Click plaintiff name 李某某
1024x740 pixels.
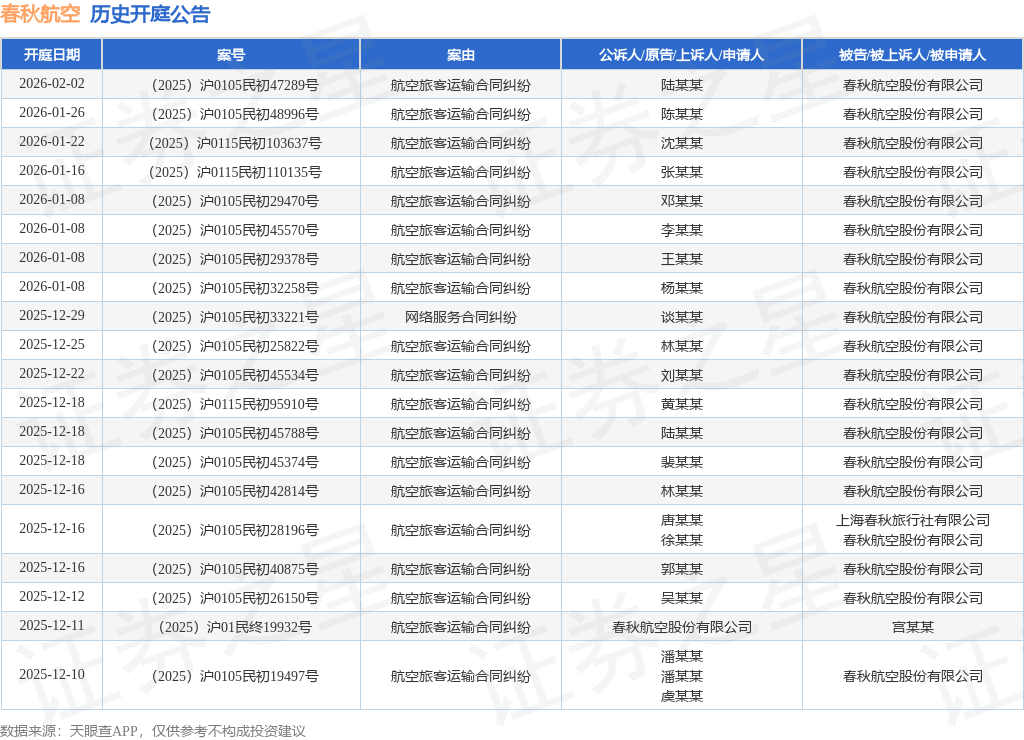[x=681, y=230]
